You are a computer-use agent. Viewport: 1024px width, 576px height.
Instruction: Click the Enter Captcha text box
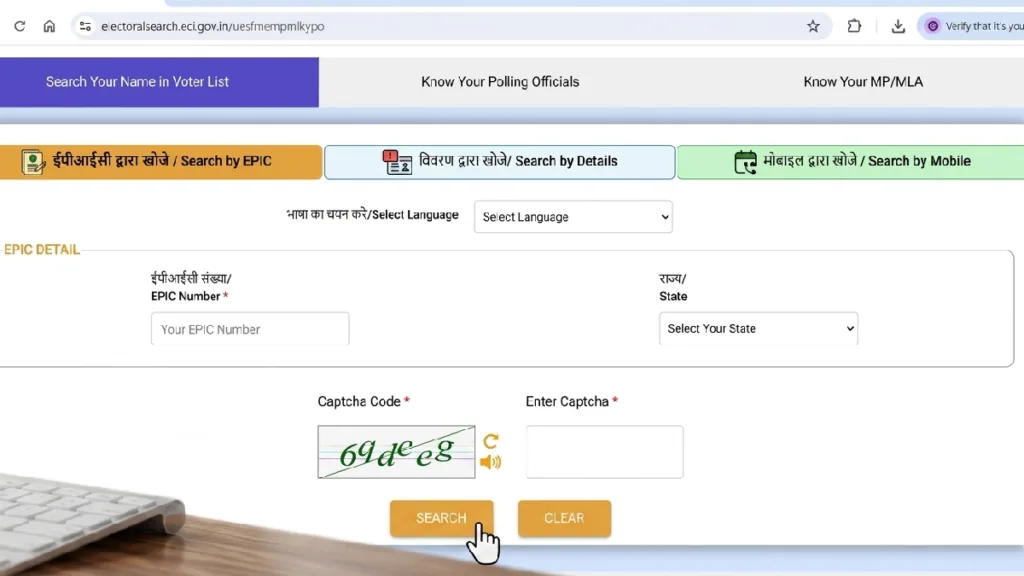tap(604, 452)
